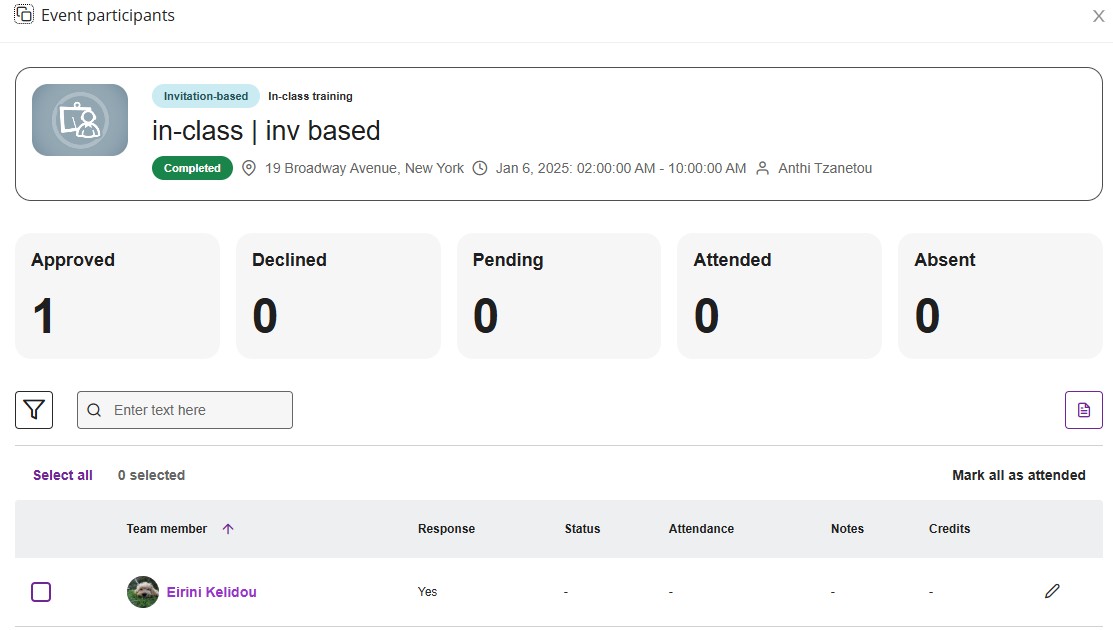Tick the checkbox for Eirini Kelidou

pos(41,592)
